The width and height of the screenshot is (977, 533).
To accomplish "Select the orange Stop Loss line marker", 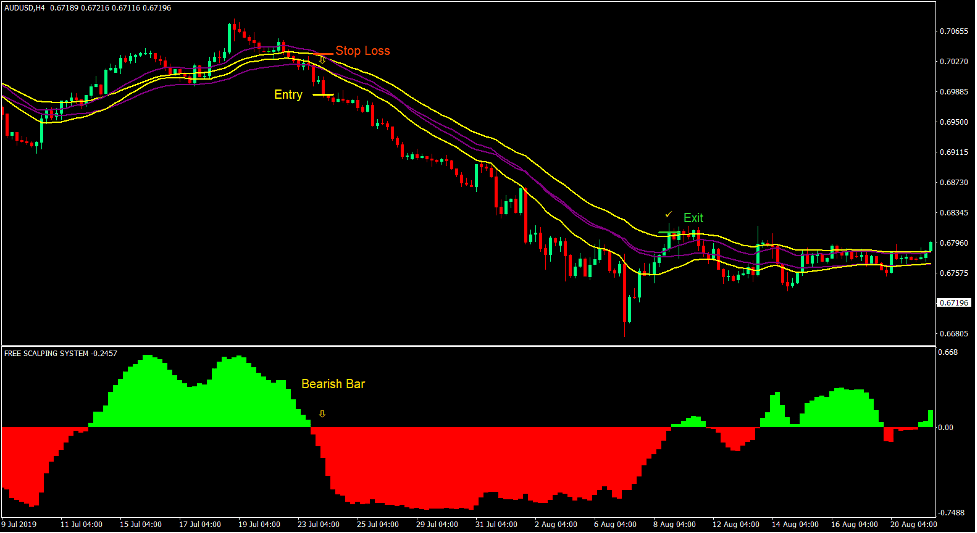I will (322, 53).
